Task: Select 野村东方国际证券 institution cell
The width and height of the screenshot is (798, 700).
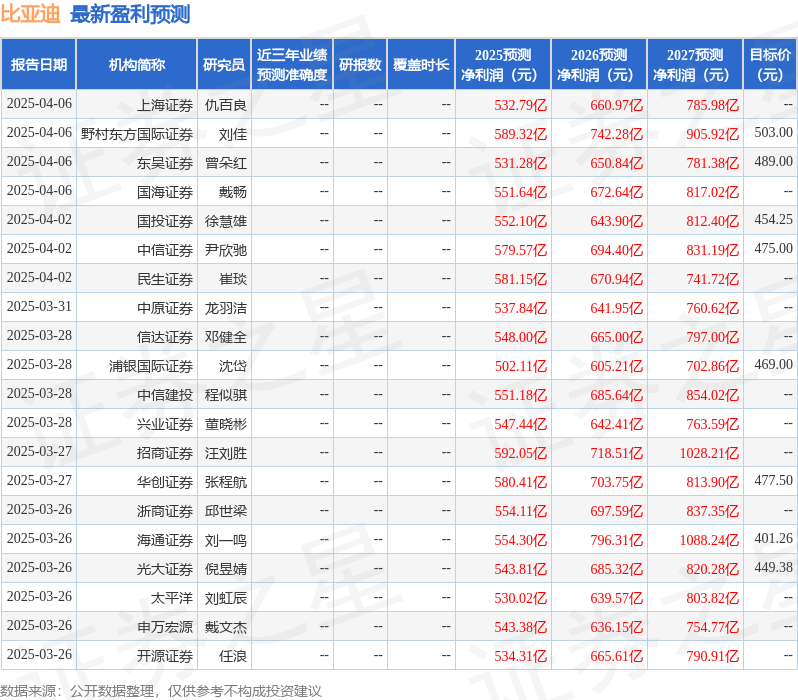Action: pyautogui.click(x=137, y=134)
